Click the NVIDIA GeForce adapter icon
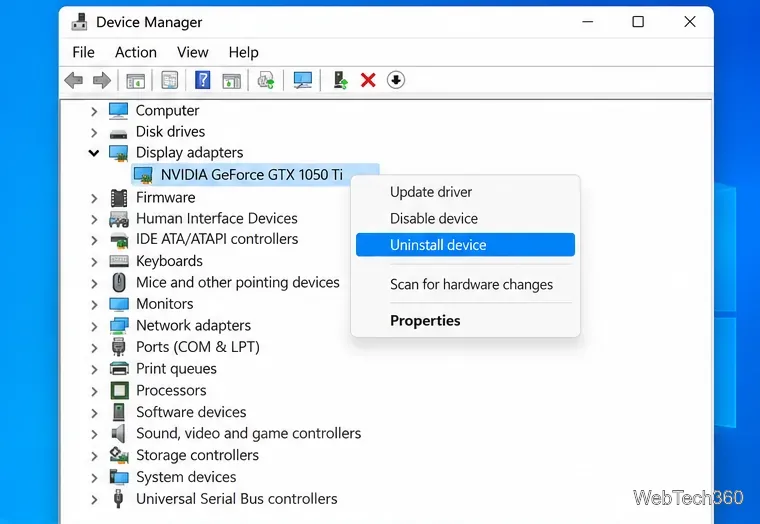 (143, 175)
